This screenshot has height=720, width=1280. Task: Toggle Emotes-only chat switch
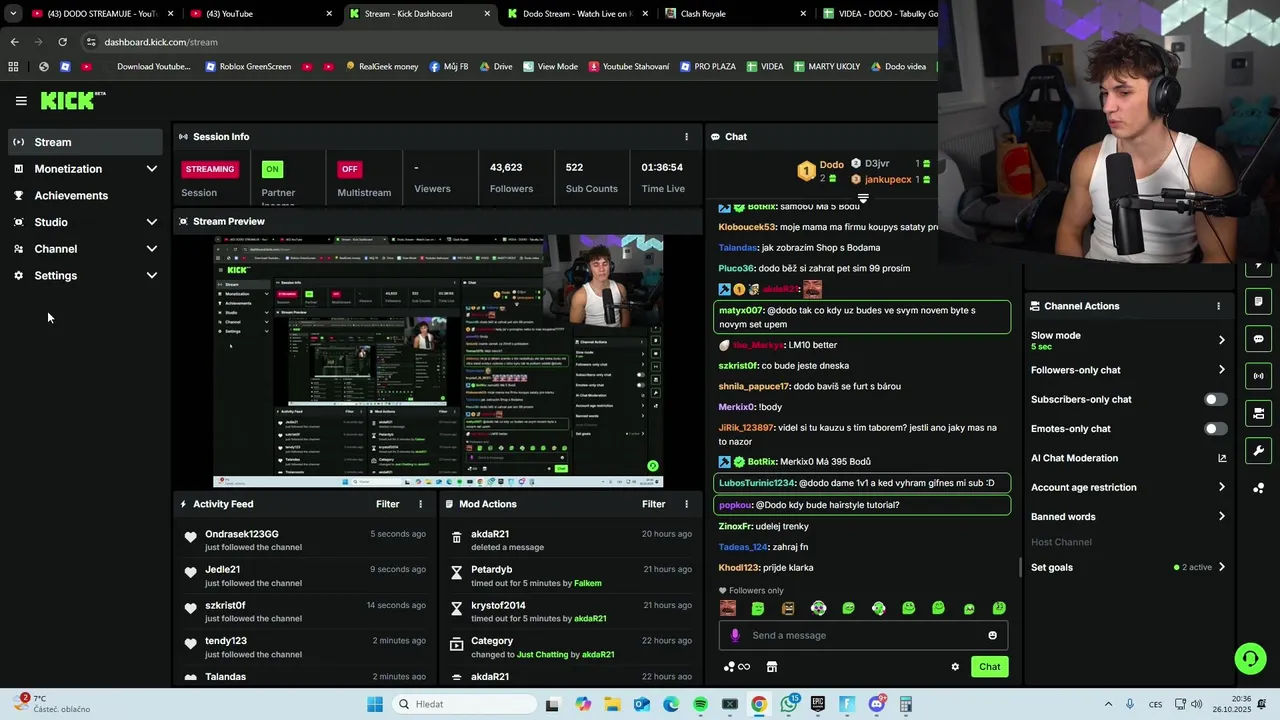1215,429
